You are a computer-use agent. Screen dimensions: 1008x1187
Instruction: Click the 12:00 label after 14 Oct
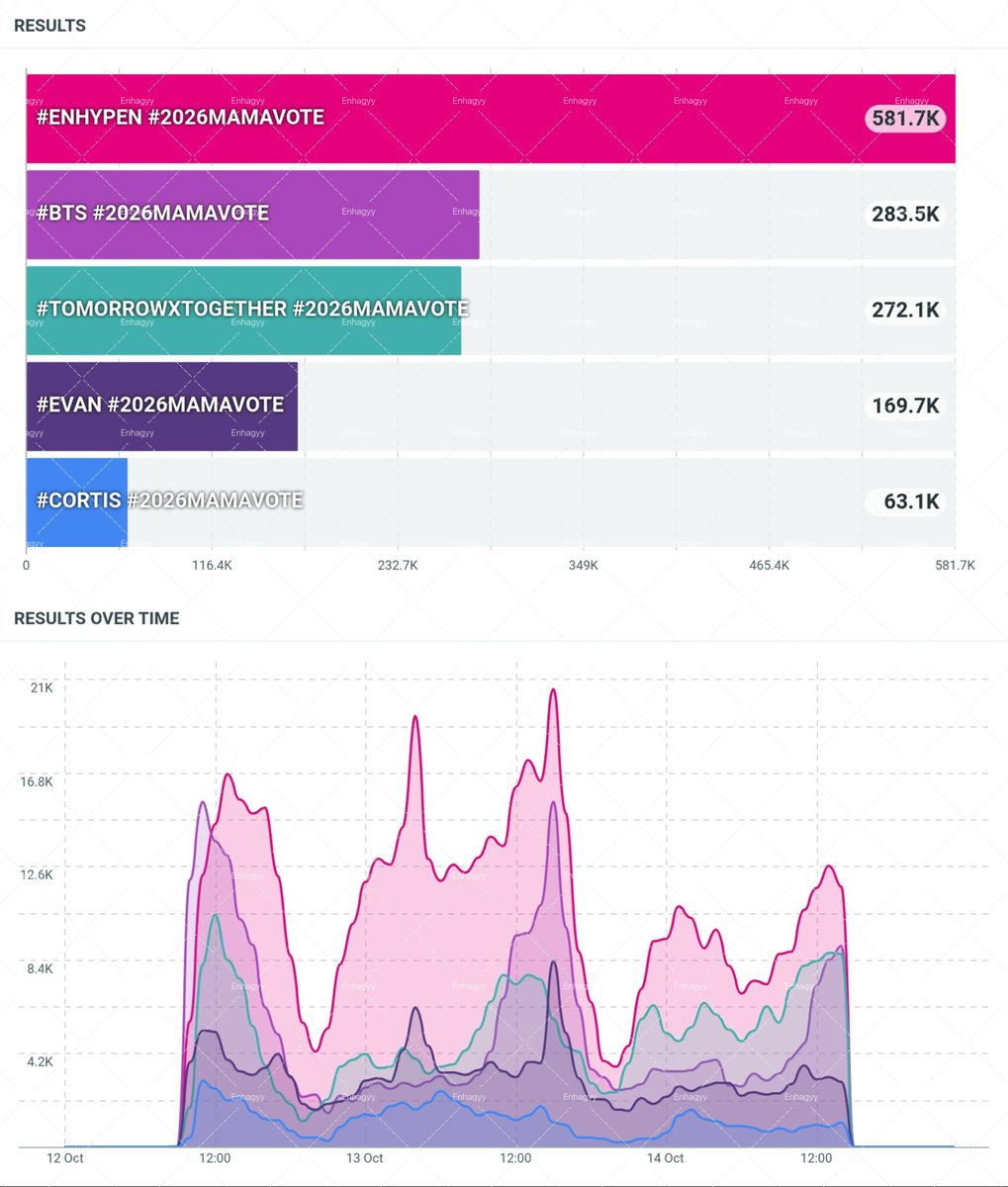tap(816, 1158)
